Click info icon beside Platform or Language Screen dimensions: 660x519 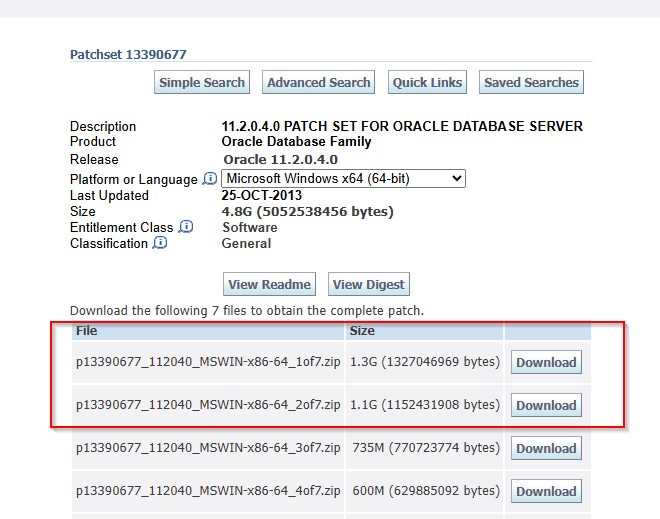tap(210, 179)
